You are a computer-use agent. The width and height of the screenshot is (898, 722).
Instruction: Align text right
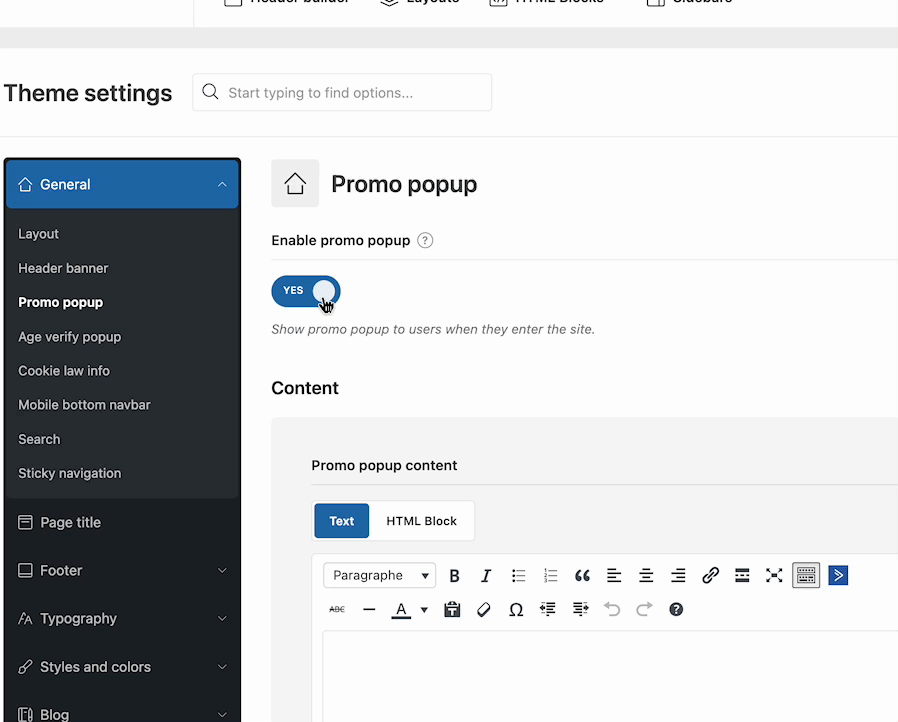[x=678, y=575]
